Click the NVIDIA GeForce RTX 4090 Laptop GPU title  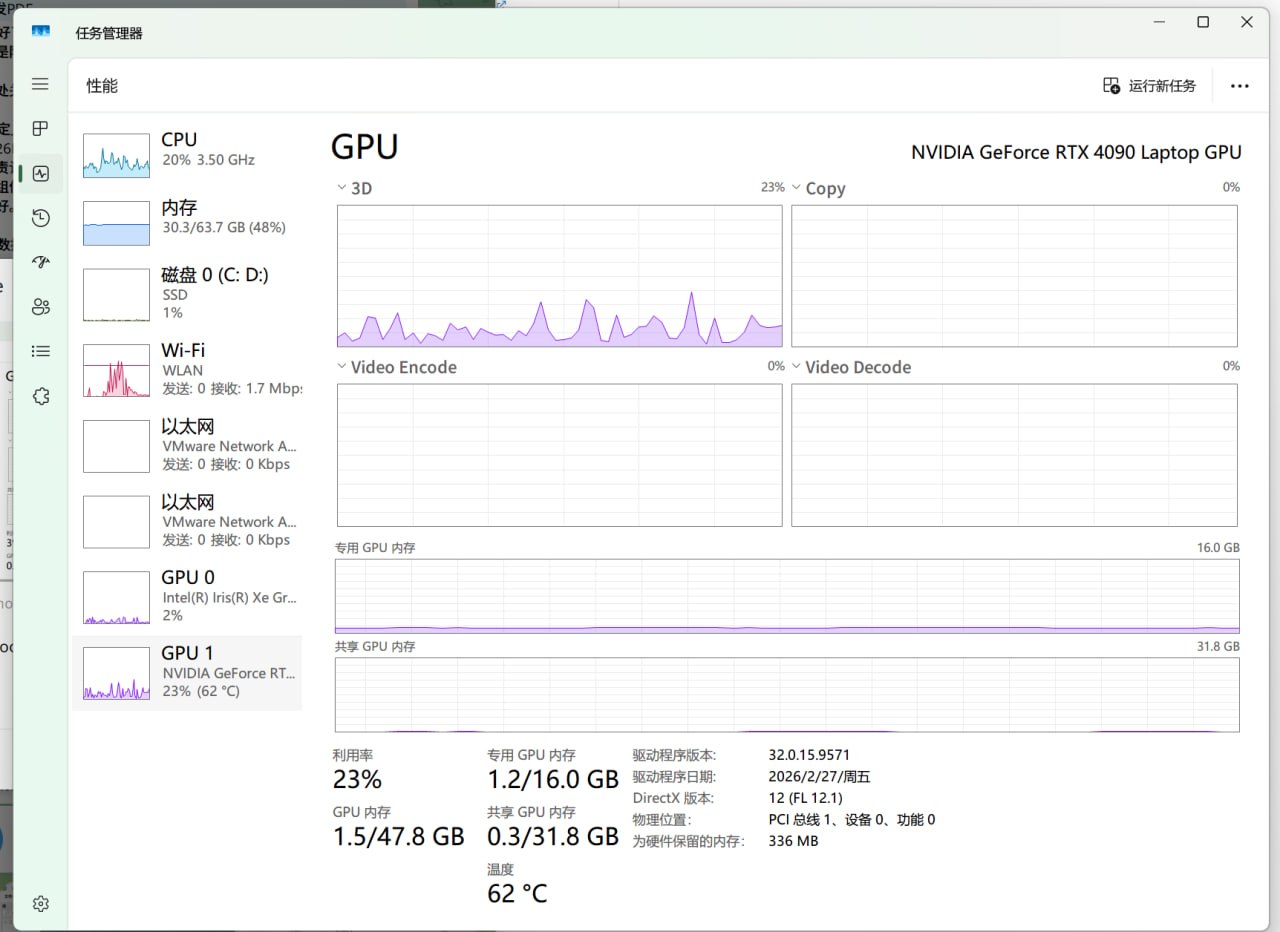[x=1076, y=152]
